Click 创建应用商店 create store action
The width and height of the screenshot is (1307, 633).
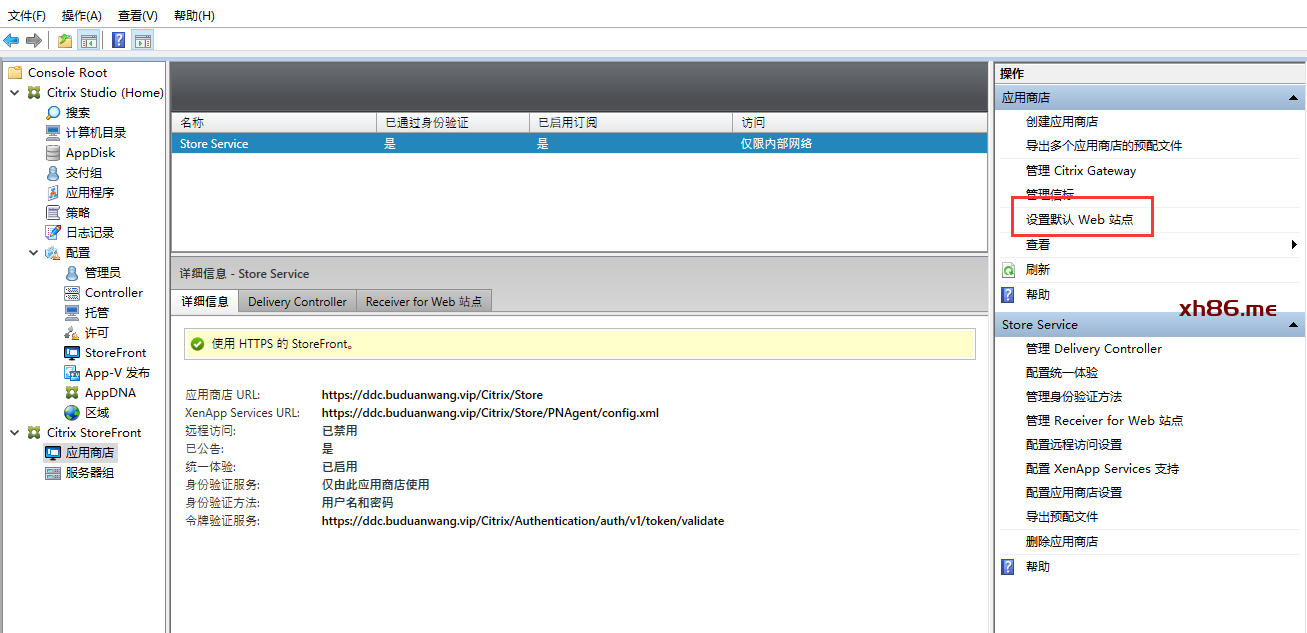(x=1062, y=121)
